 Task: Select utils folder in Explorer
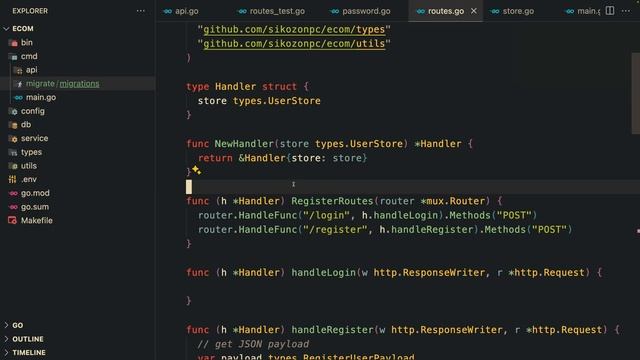click(x=29, y=166)
